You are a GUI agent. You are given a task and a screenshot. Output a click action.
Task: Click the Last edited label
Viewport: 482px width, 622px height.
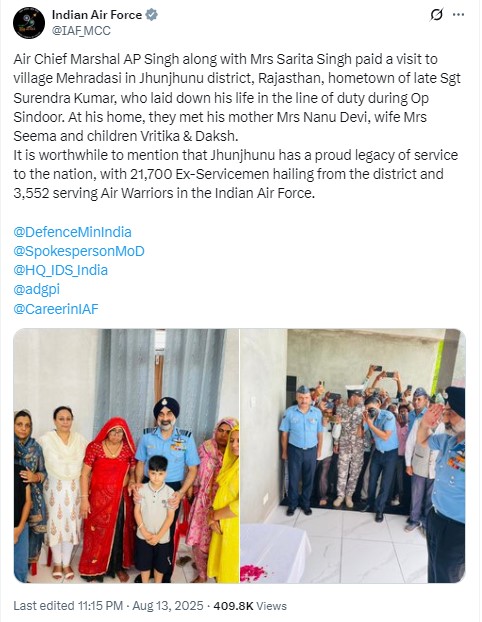[x=44, y=606]
